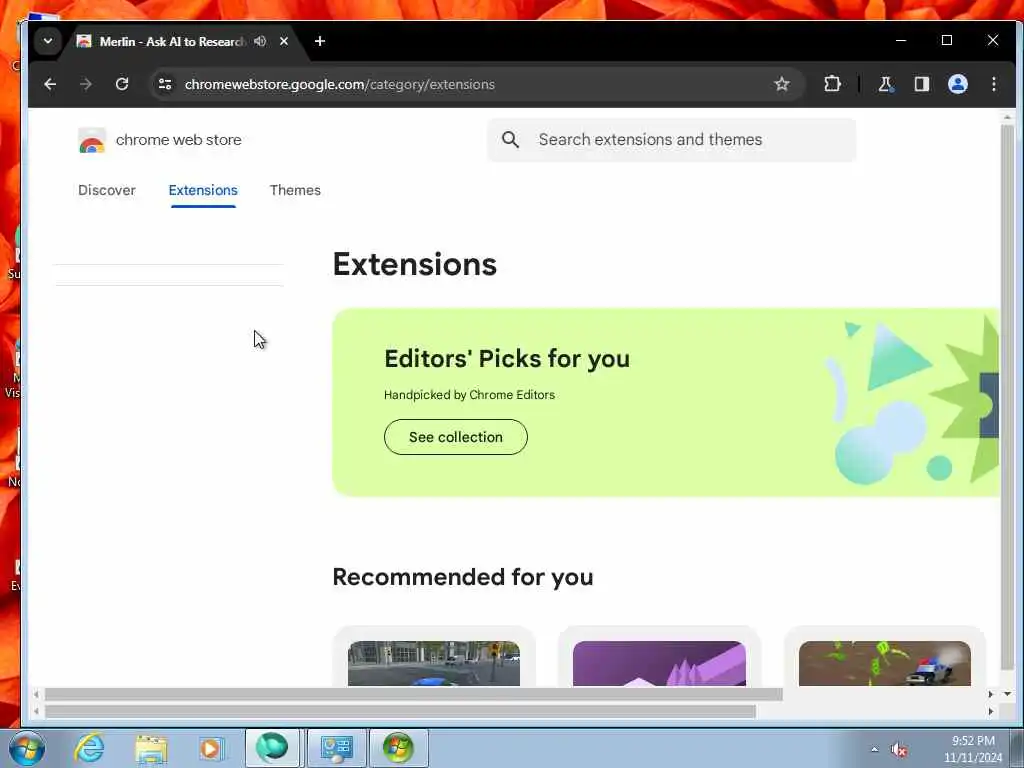This screenshot has width=1024, height=768.
Task: Click the muted volume tray icon
Action: (x=899, y=750)
